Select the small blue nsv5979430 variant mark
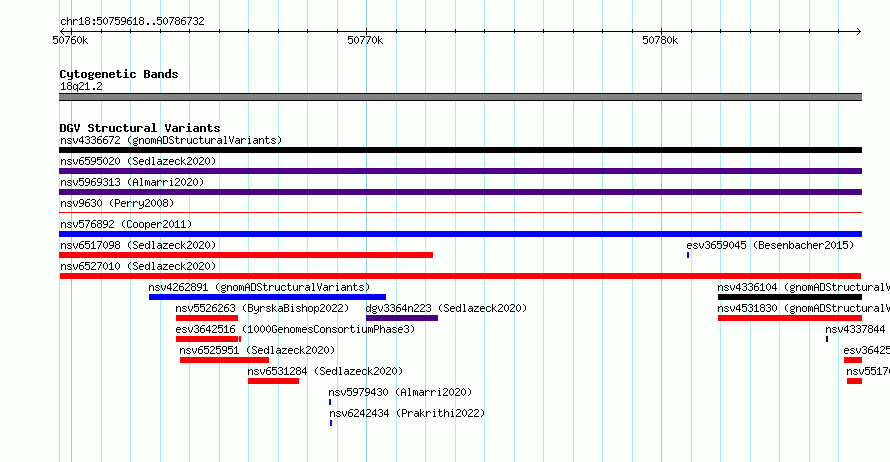This screenshot has height=462, width=890. coord(330,402)
